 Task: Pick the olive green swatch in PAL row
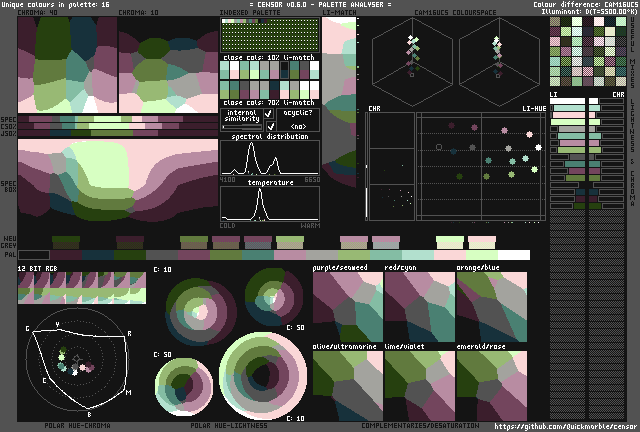coord(226,255)
